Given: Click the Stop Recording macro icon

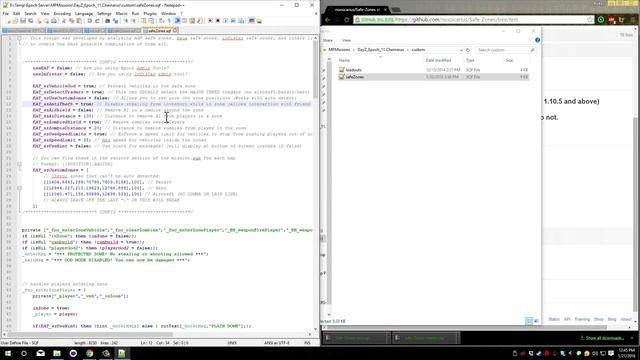Looking at the screenshot, I should (218, 20).
